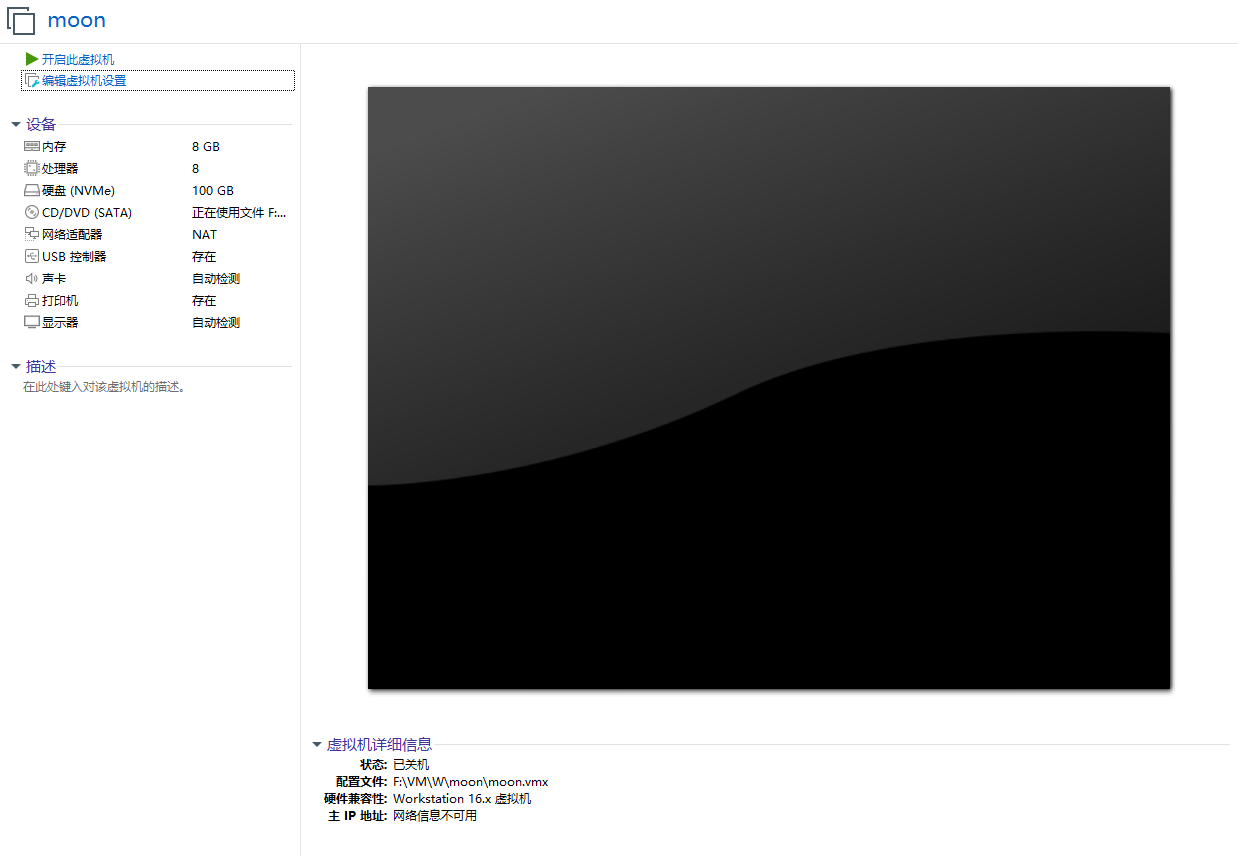This screenshot has height=856, width=1238.
Task: Open the 开启此虚拟机 link
Action: click(x=78, y=59)
